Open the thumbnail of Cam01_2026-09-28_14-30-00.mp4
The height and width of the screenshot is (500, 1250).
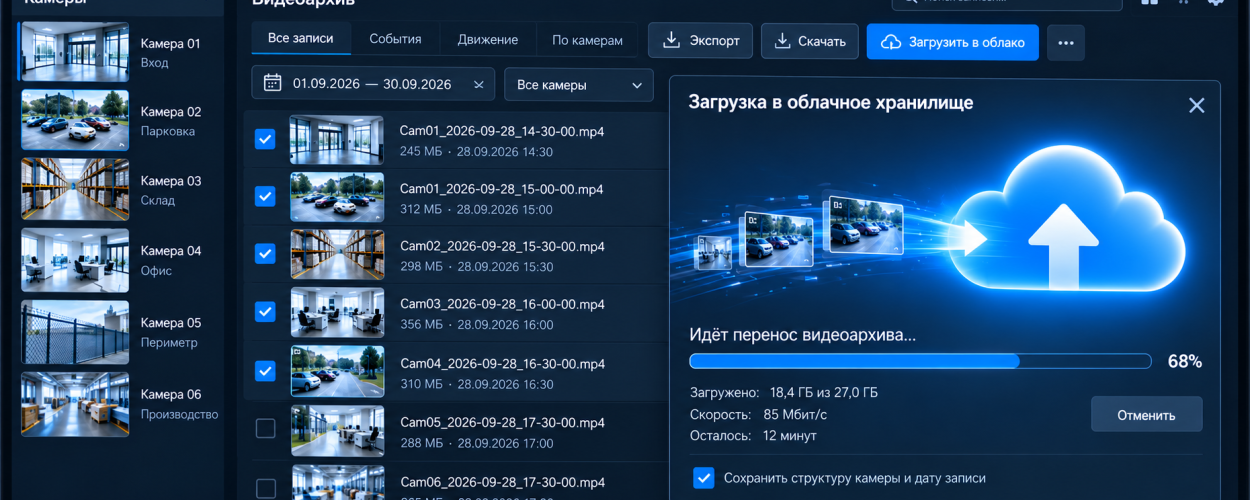click(337, 140)
